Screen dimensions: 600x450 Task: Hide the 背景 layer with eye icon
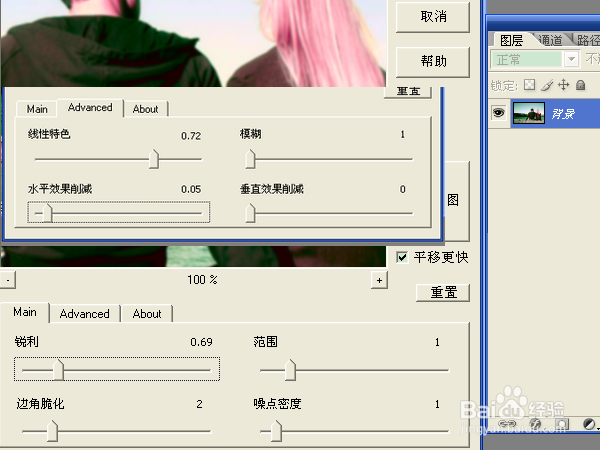499,113
